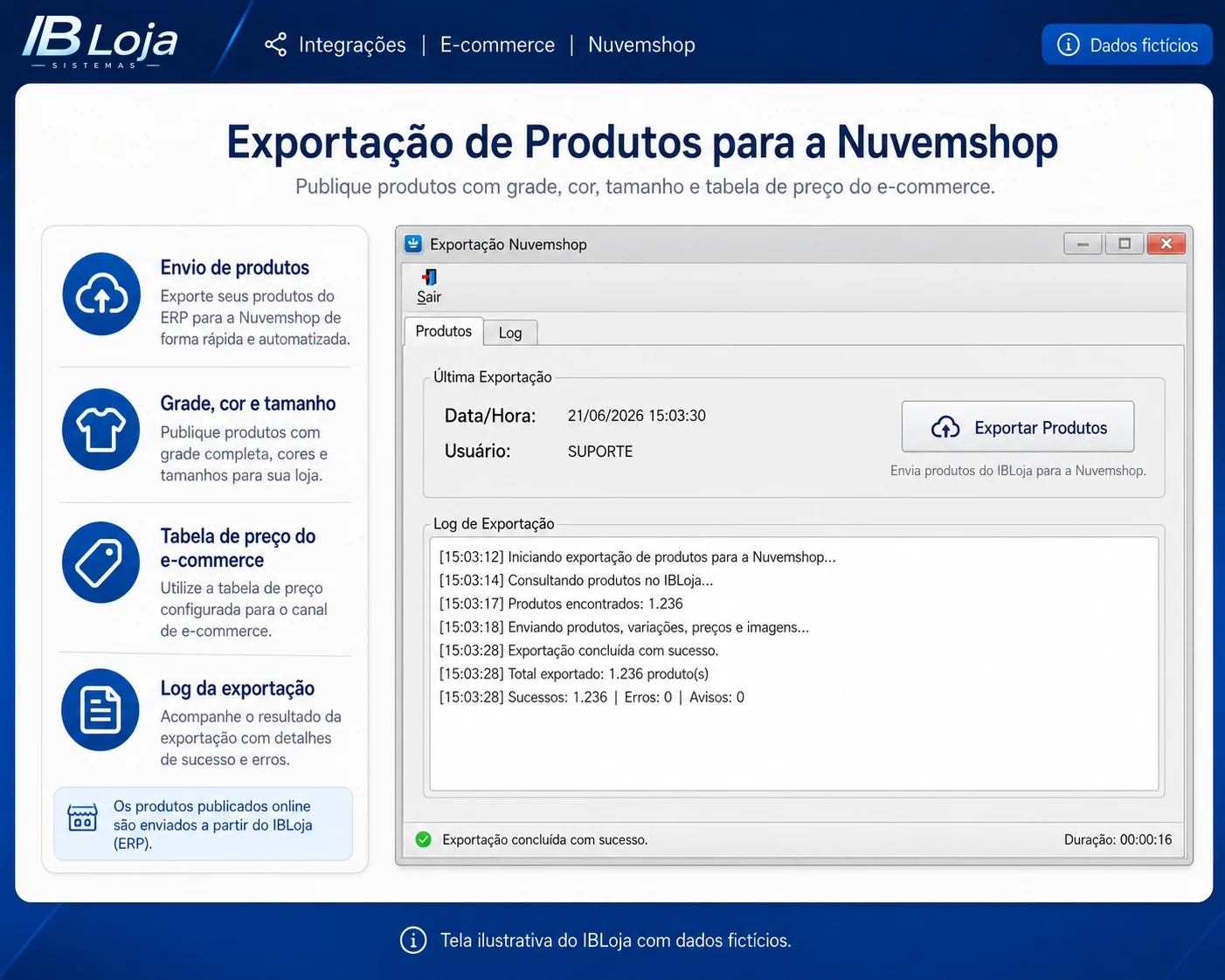Click the document Log da exportação icon
The image size is (1225, 980).
[100, 710]
